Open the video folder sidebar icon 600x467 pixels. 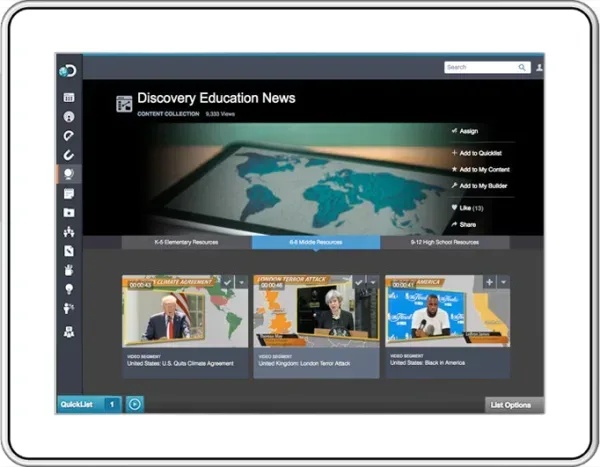[x=69, y=212]
